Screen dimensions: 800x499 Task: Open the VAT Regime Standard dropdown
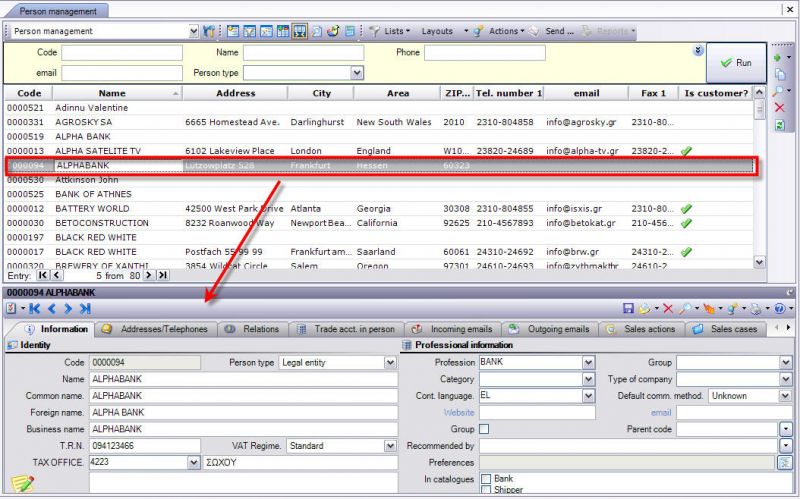[390, 446]
